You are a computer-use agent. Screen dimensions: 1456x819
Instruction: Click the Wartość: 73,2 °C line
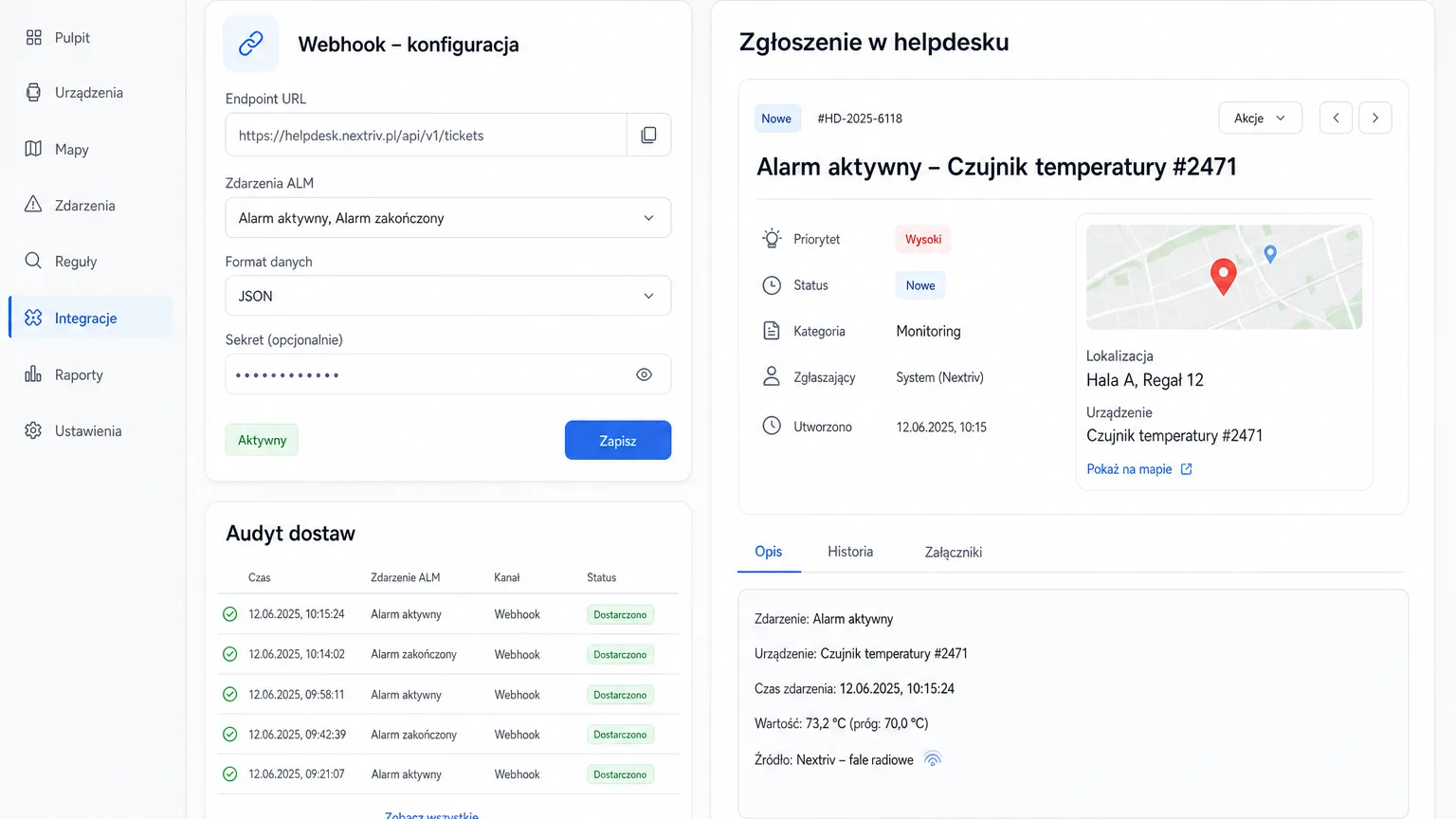tap(841, 723)
